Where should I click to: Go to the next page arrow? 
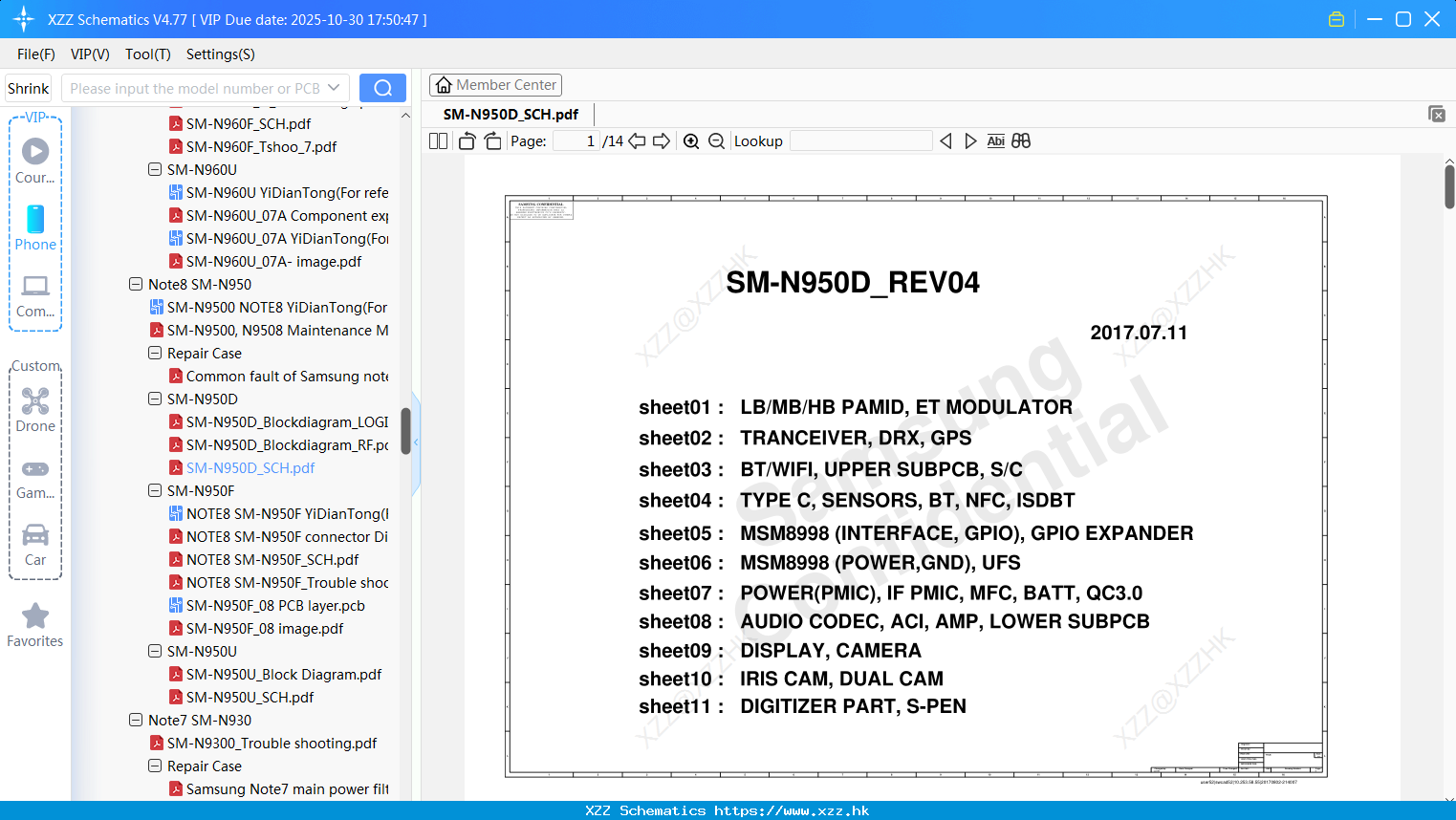(662, 140)
